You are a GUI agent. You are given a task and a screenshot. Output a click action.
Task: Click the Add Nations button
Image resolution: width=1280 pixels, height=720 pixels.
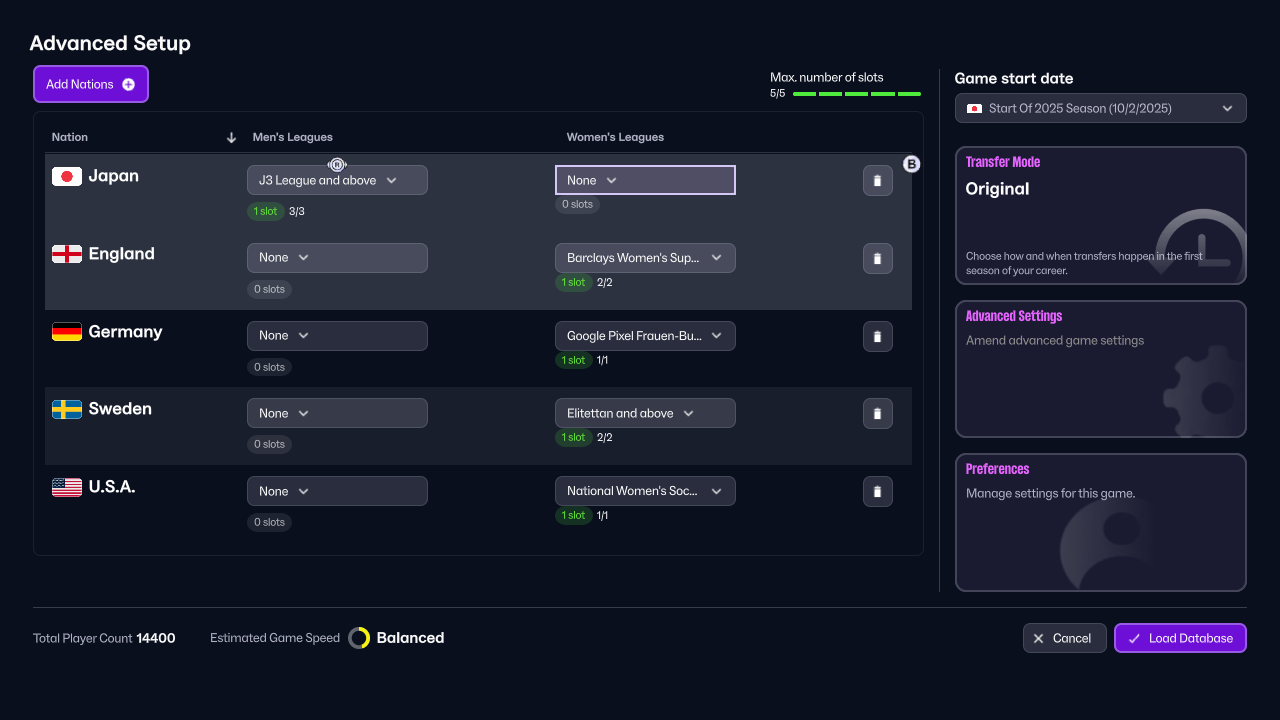coord(91,84)
